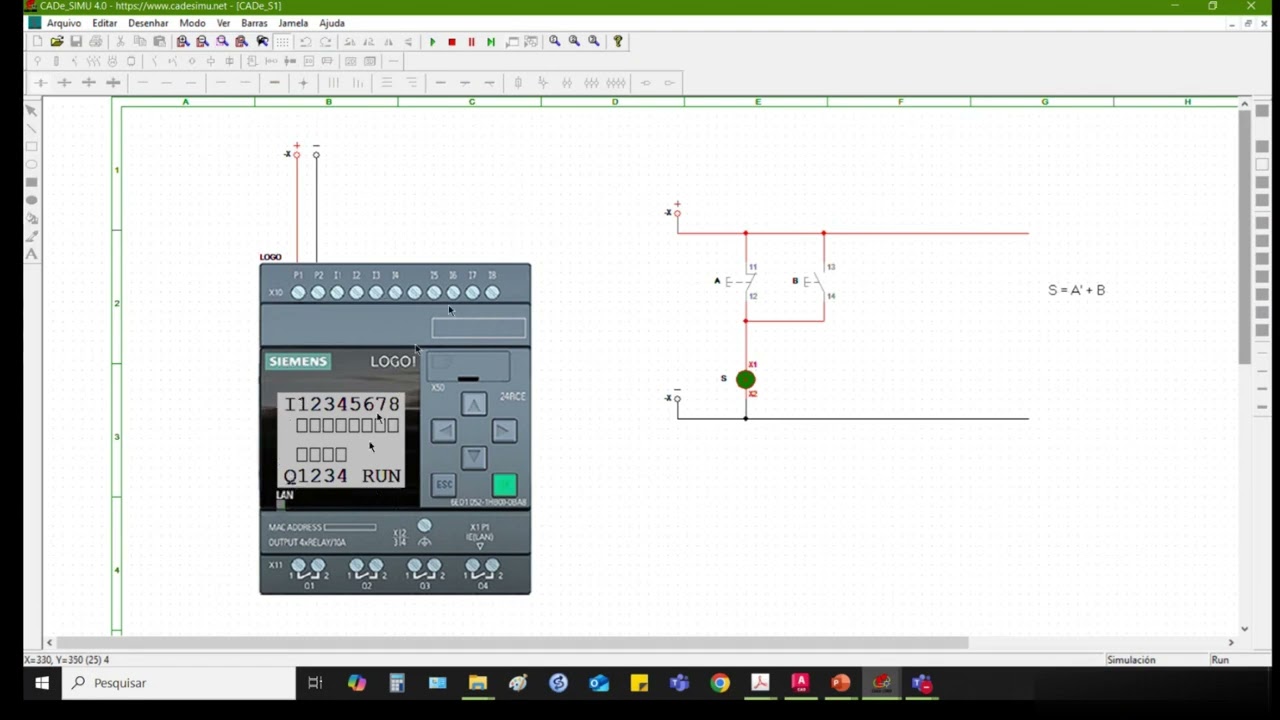The height and width of the screenshot is (720, 1280).
Task: Click the Q1 relay output terminals
Action: click(x=308, y=570)
